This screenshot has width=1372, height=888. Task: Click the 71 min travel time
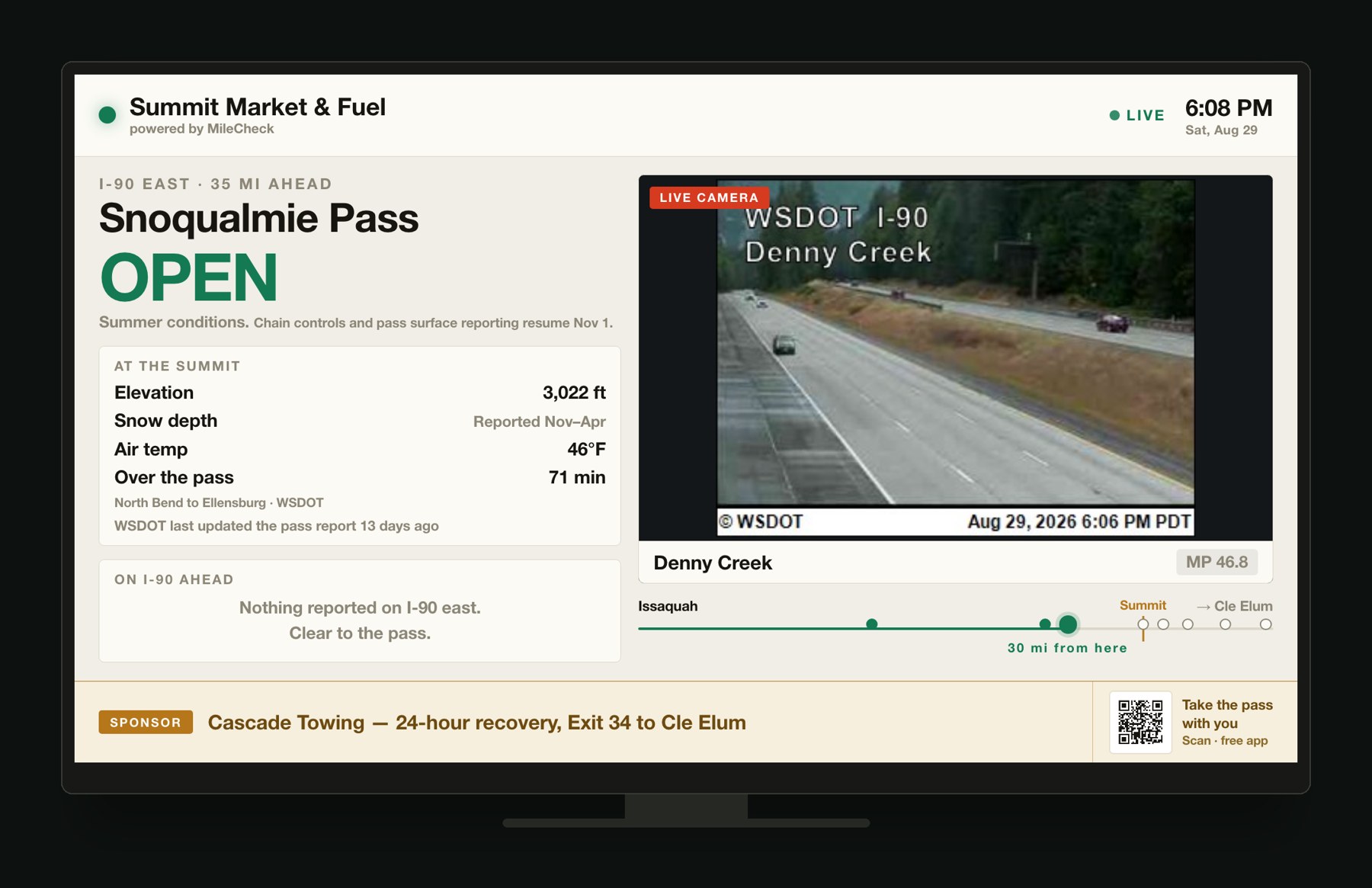click(x=577, y=477)
